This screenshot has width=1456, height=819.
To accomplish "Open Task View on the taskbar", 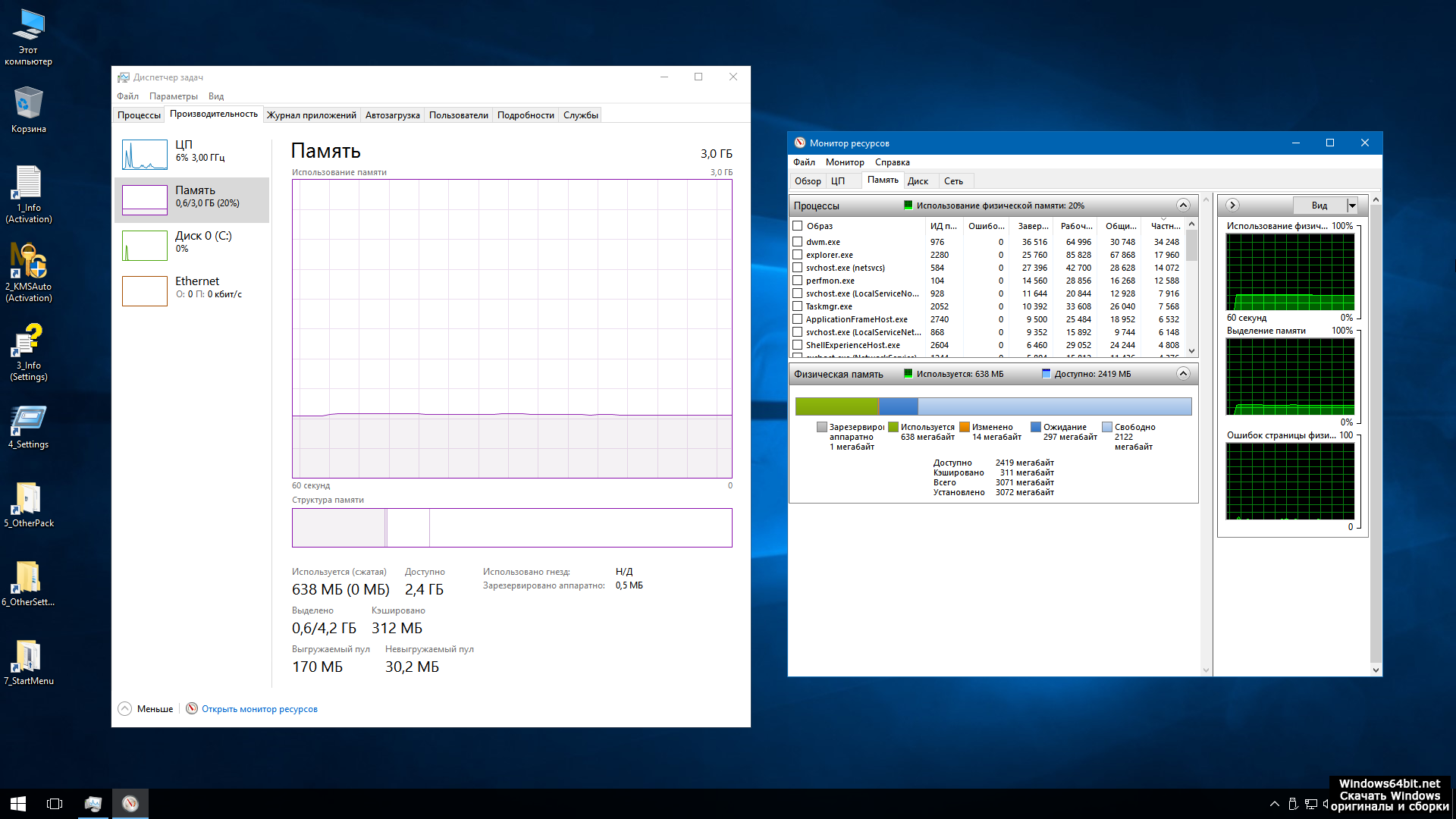I will coord(55,804).
